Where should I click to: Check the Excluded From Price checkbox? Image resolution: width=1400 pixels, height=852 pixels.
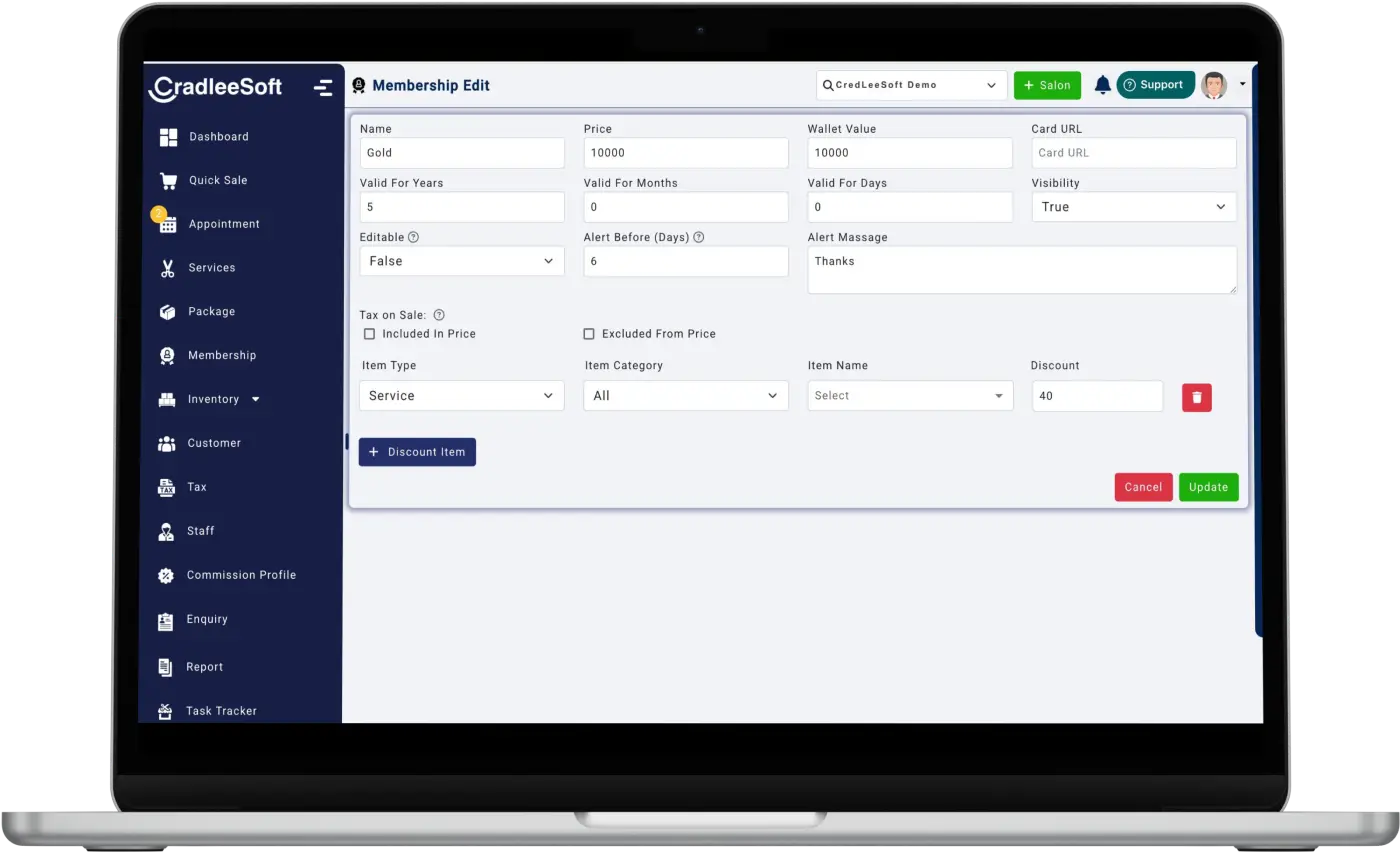coord(589,334)
